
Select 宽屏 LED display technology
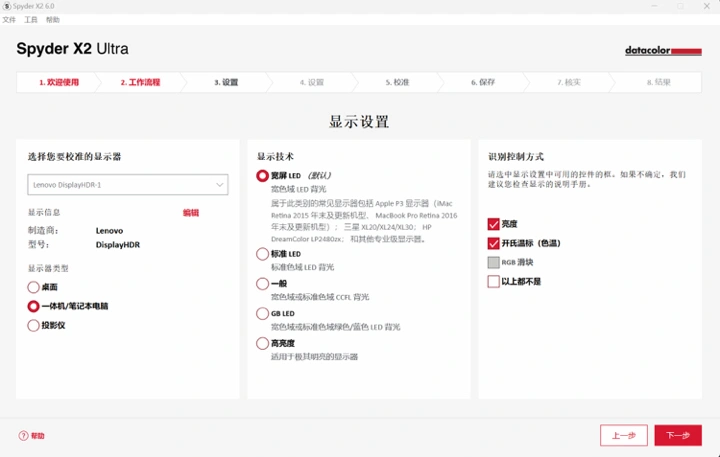262,175
